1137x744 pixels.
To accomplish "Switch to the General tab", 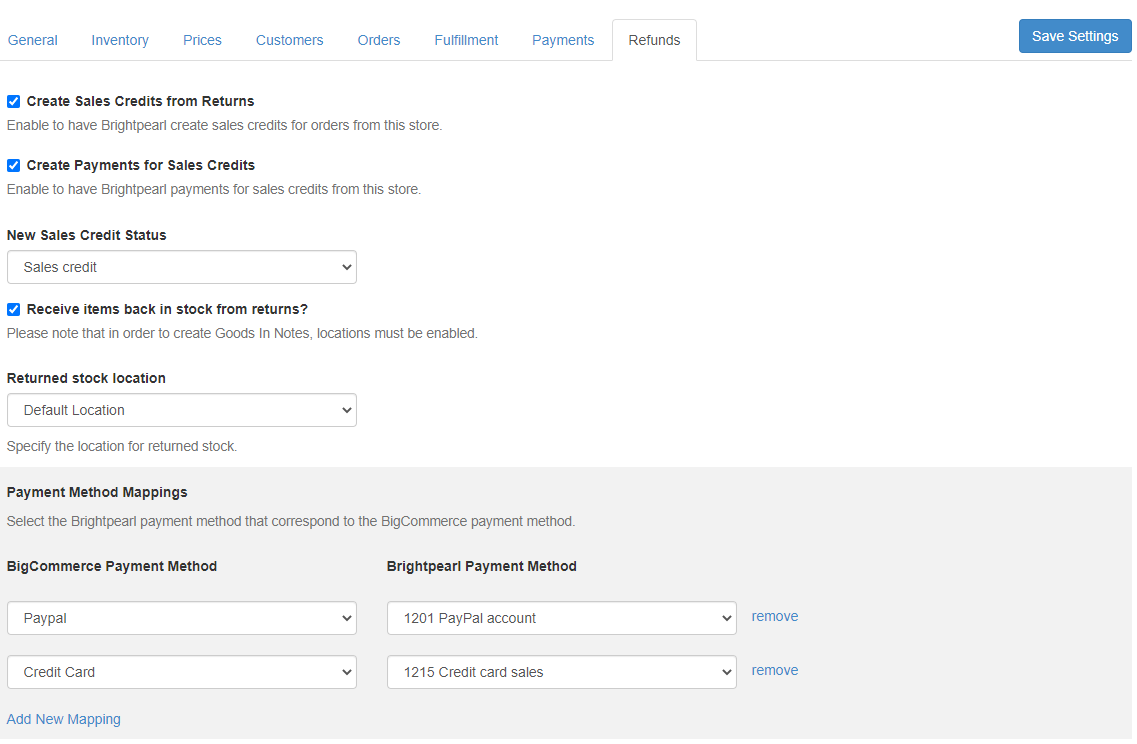I will (32, 40).
